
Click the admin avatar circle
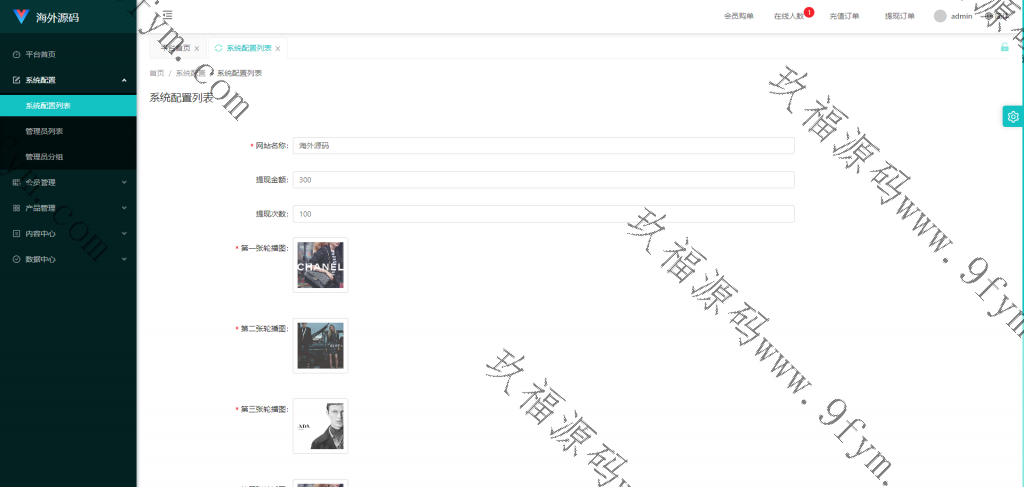coord(940,16)
